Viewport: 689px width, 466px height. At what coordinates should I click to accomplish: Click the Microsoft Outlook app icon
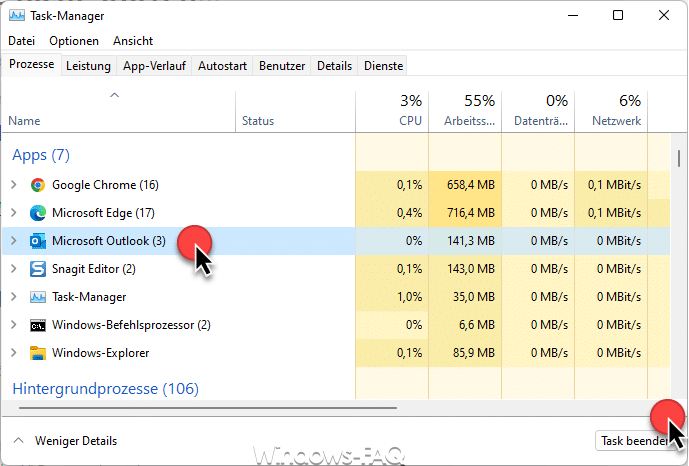pyautogui.click(x=38, y=241)
